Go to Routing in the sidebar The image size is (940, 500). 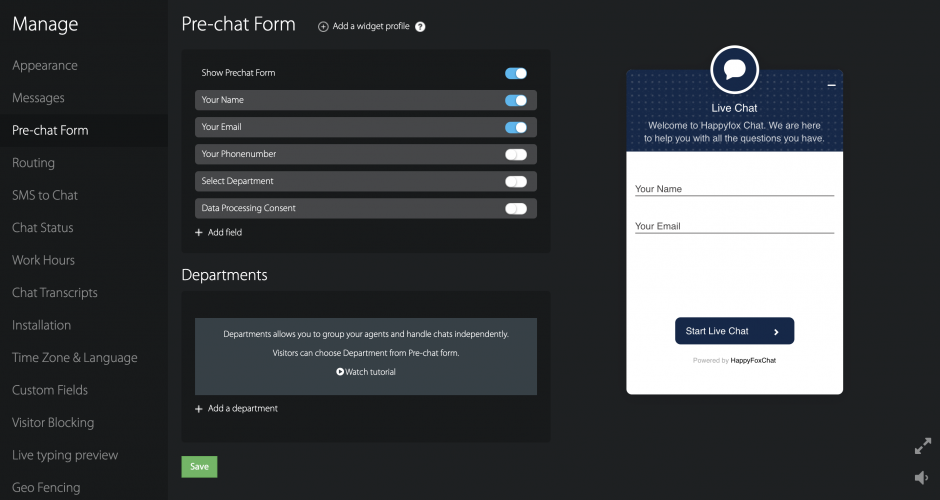pyautogui.click(x=34, y=163)
